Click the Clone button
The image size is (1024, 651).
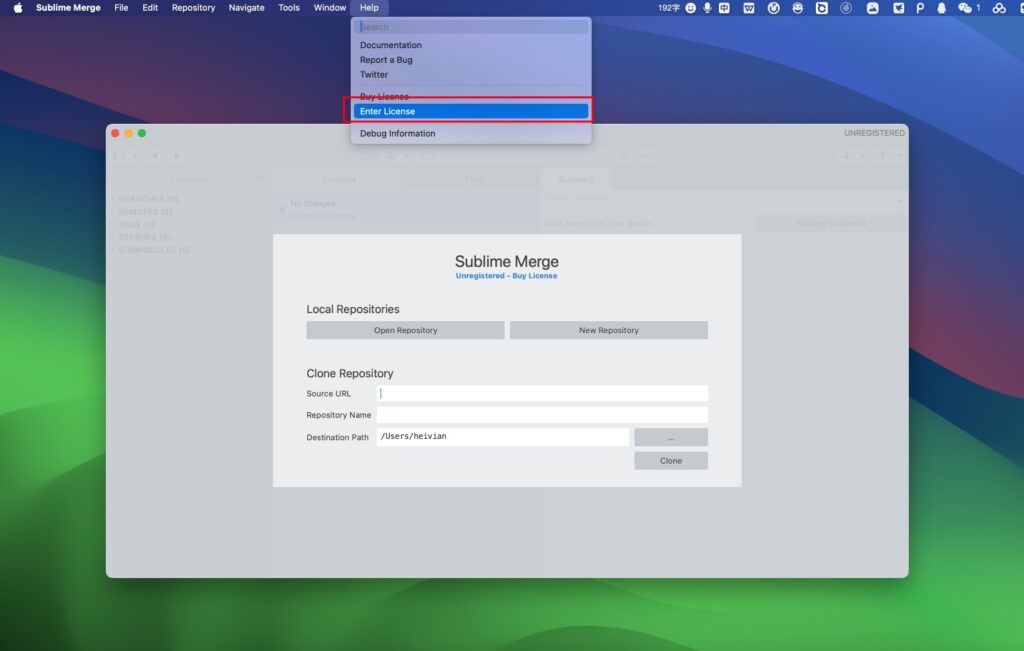pyautogui.click(x=670, y=460)
